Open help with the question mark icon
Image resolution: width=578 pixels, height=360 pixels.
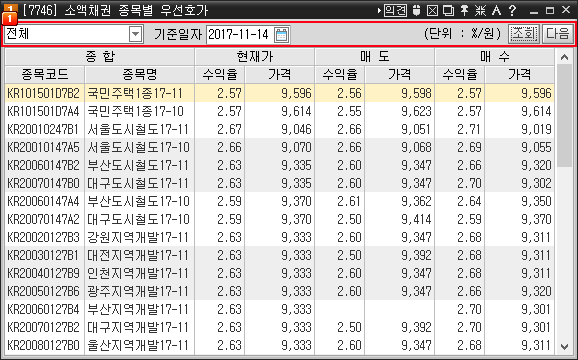pos(512,10)
